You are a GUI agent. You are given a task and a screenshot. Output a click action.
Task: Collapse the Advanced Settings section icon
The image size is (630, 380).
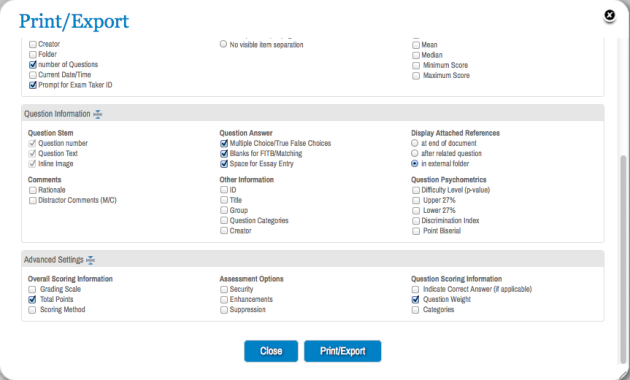pos(91,260)
